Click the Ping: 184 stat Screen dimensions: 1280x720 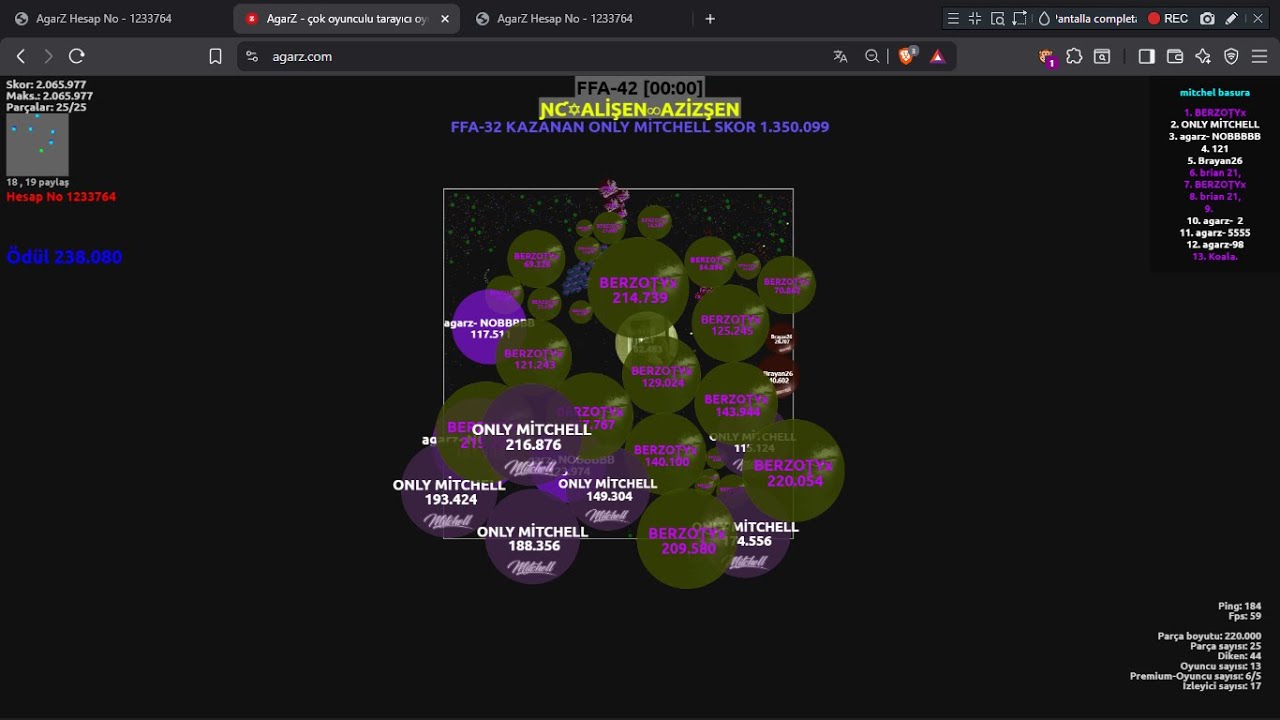[x=1239, y=606]
